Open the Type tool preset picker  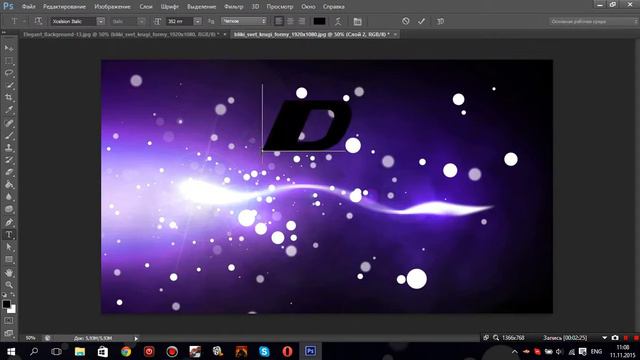point(17,21)
